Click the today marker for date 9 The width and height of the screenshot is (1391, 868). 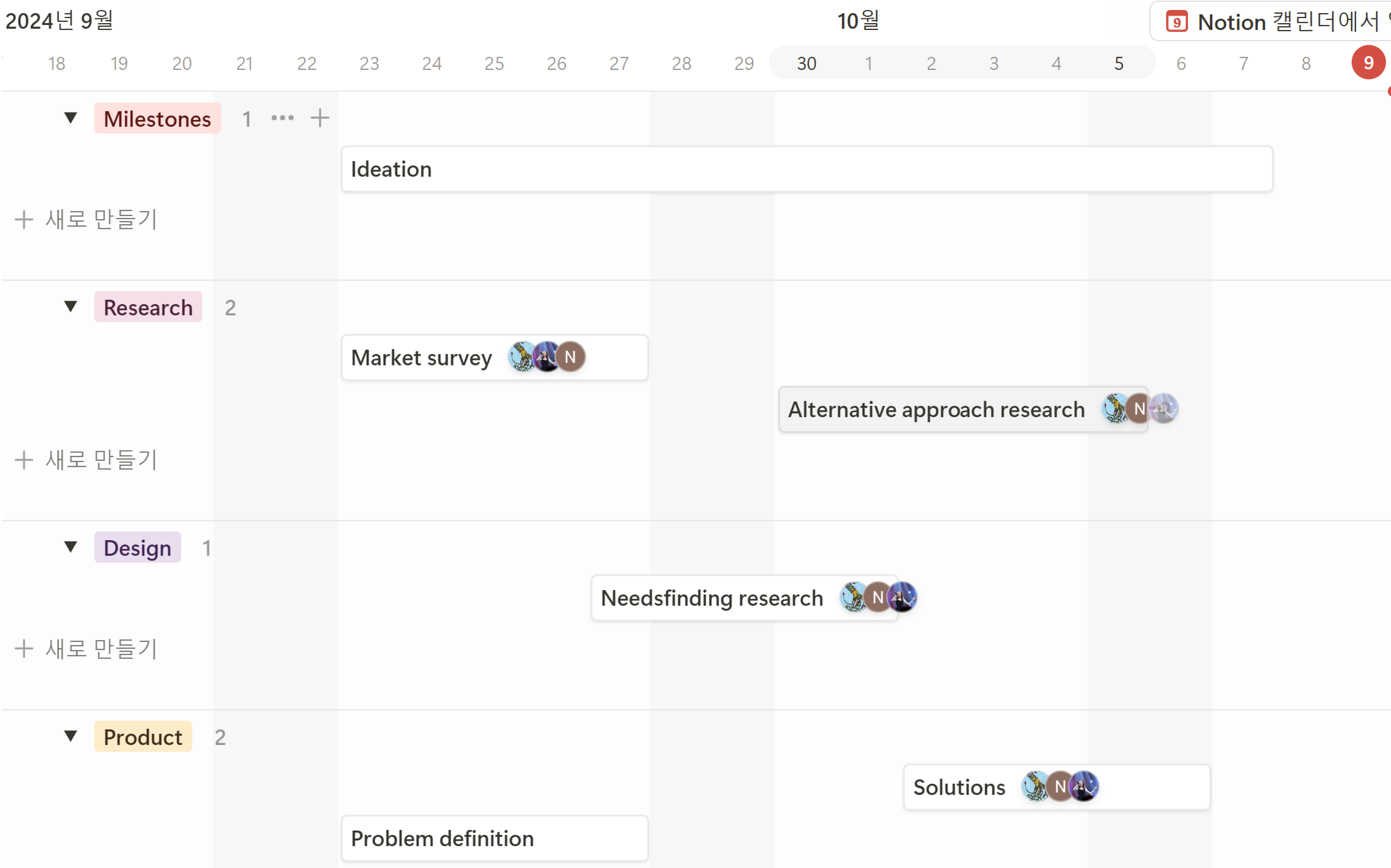coord(1368,63)
